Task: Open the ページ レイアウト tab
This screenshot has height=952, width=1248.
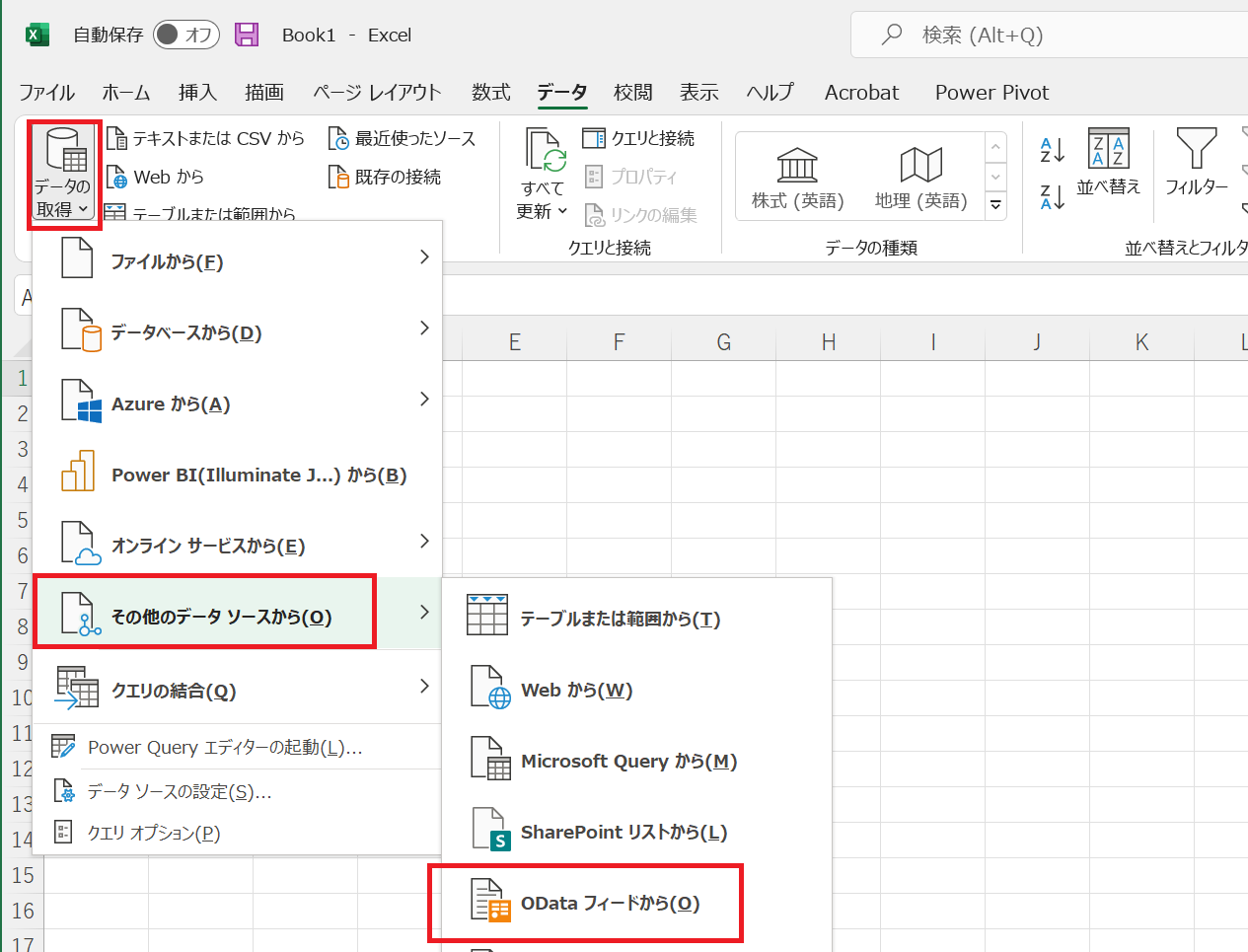Action: coord(377,92)
